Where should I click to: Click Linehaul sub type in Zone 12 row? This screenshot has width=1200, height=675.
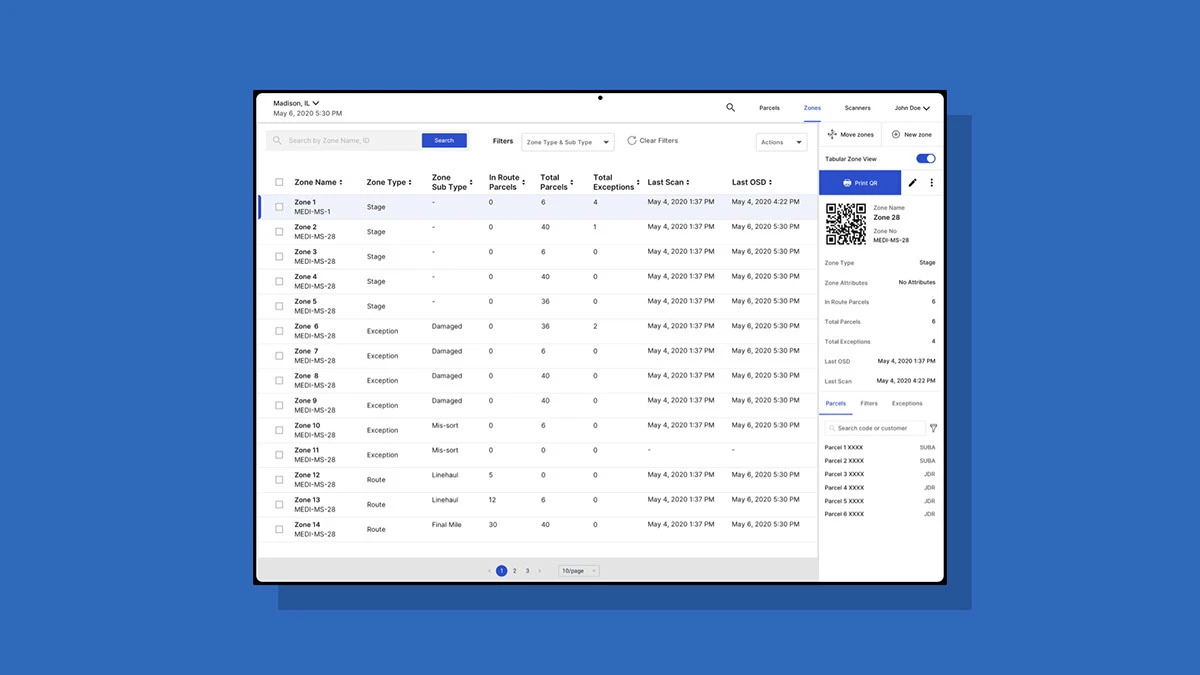(x=445, y=475)
